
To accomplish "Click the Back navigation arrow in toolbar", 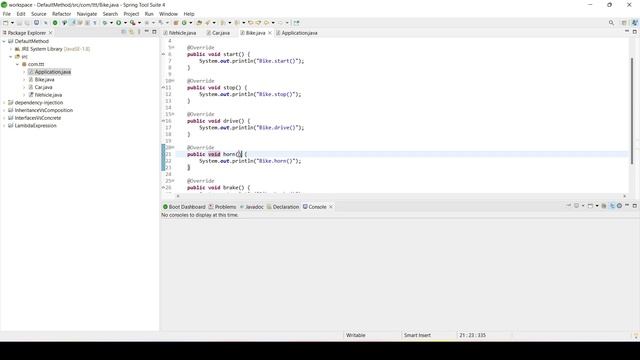I will pyautogui.click(x=266, y=23).
